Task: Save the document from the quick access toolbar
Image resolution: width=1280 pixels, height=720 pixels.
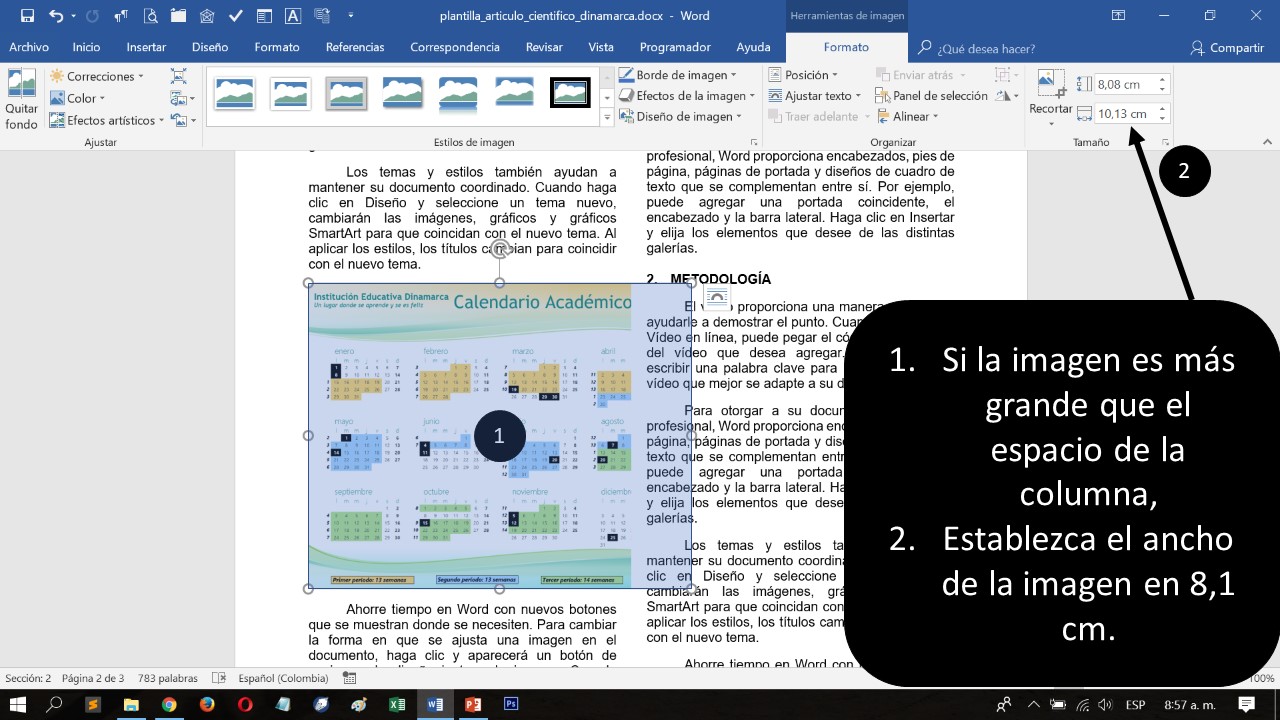Action: coord(27,16)
